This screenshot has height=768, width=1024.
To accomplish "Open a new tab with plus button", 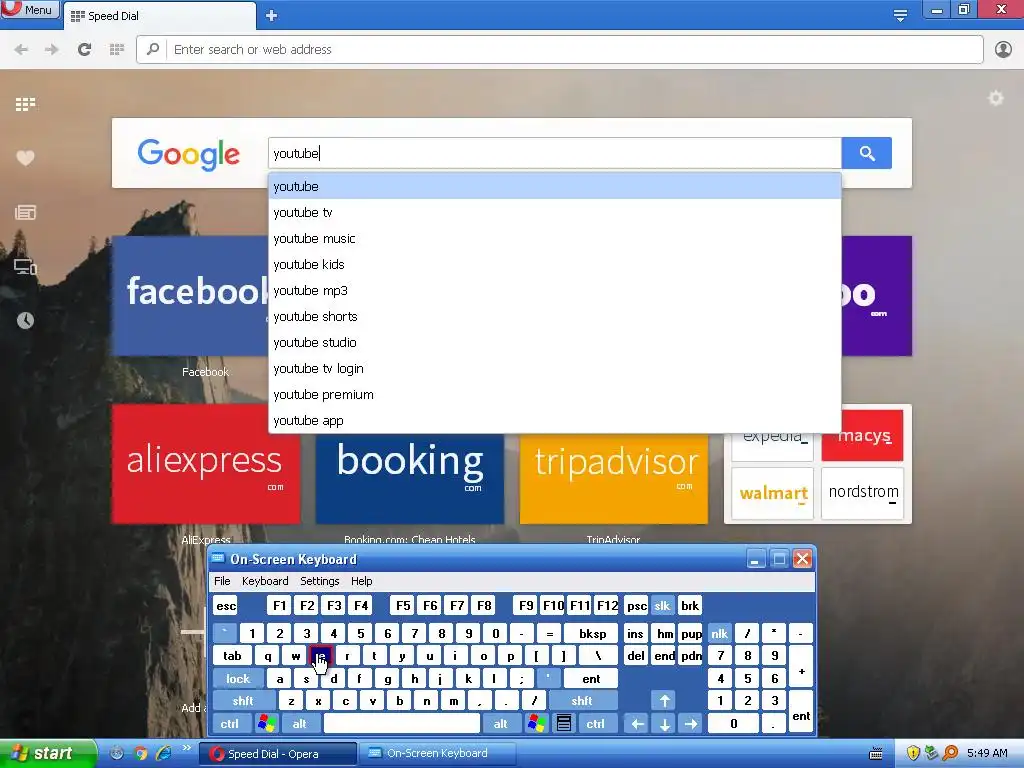I will 272,16.
